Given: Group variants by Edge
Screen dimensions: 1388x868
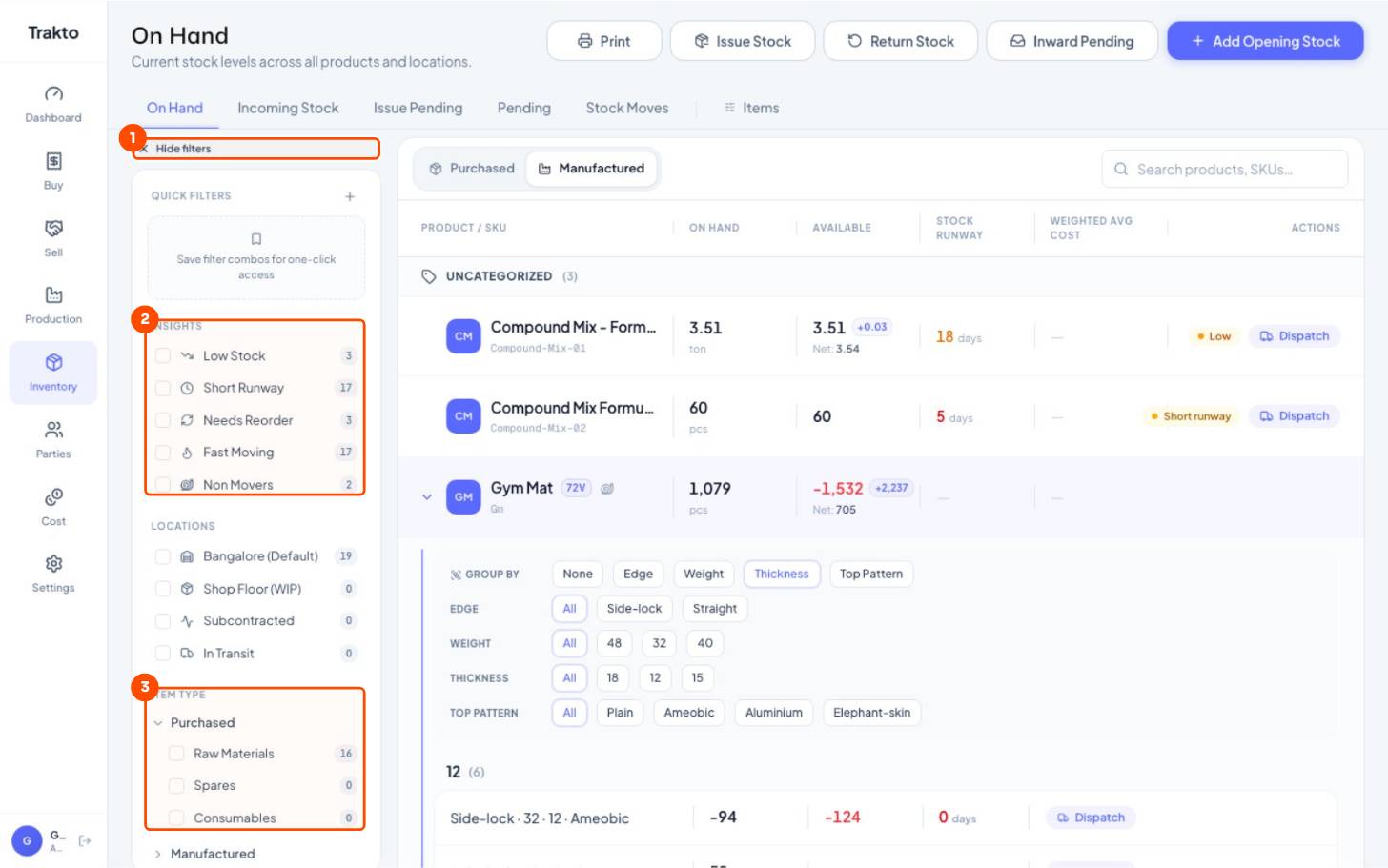Looking at the screenshot, I should click(638, 574).
